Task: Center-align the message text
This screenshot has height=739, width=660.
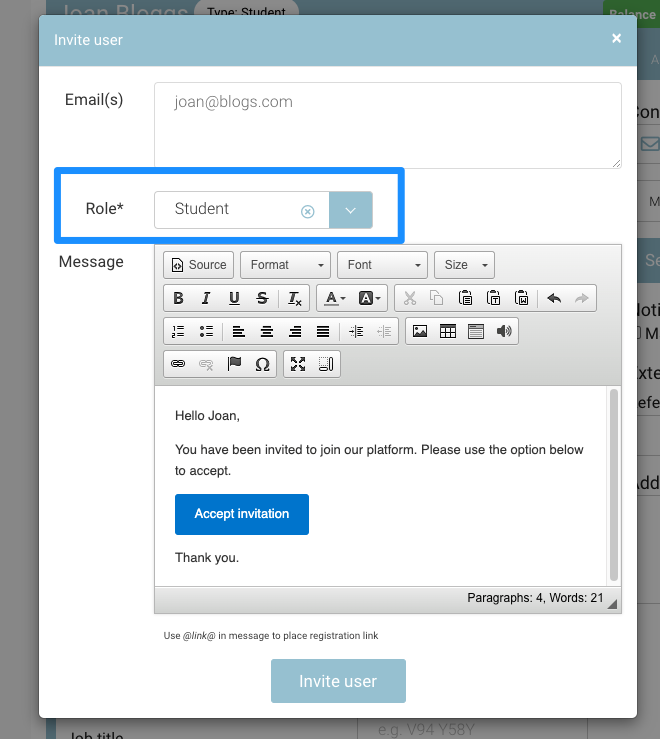Action: tap(266, 331)
